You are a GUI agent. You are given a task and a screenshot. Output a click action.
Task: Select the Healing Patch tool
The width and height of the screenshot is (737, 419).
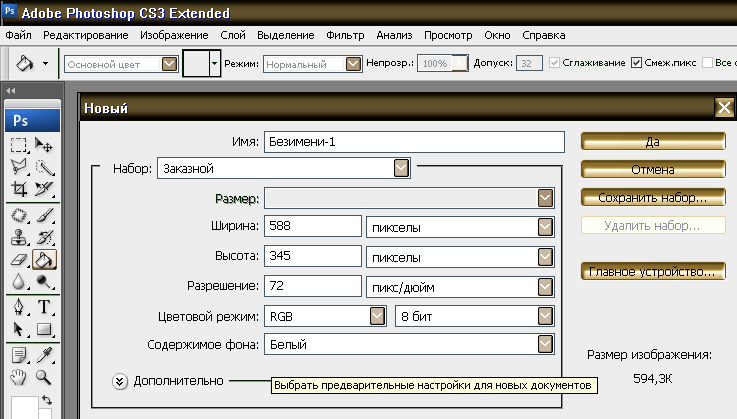[19, 216]
